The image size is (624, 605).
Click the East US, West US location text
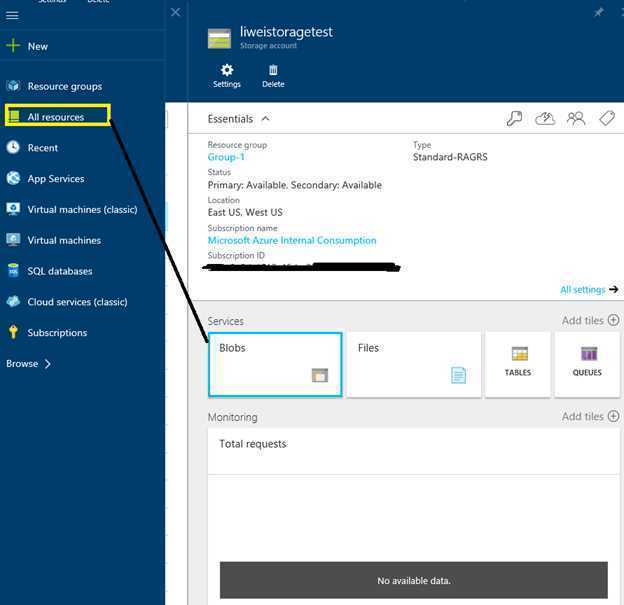click(245, 212)
